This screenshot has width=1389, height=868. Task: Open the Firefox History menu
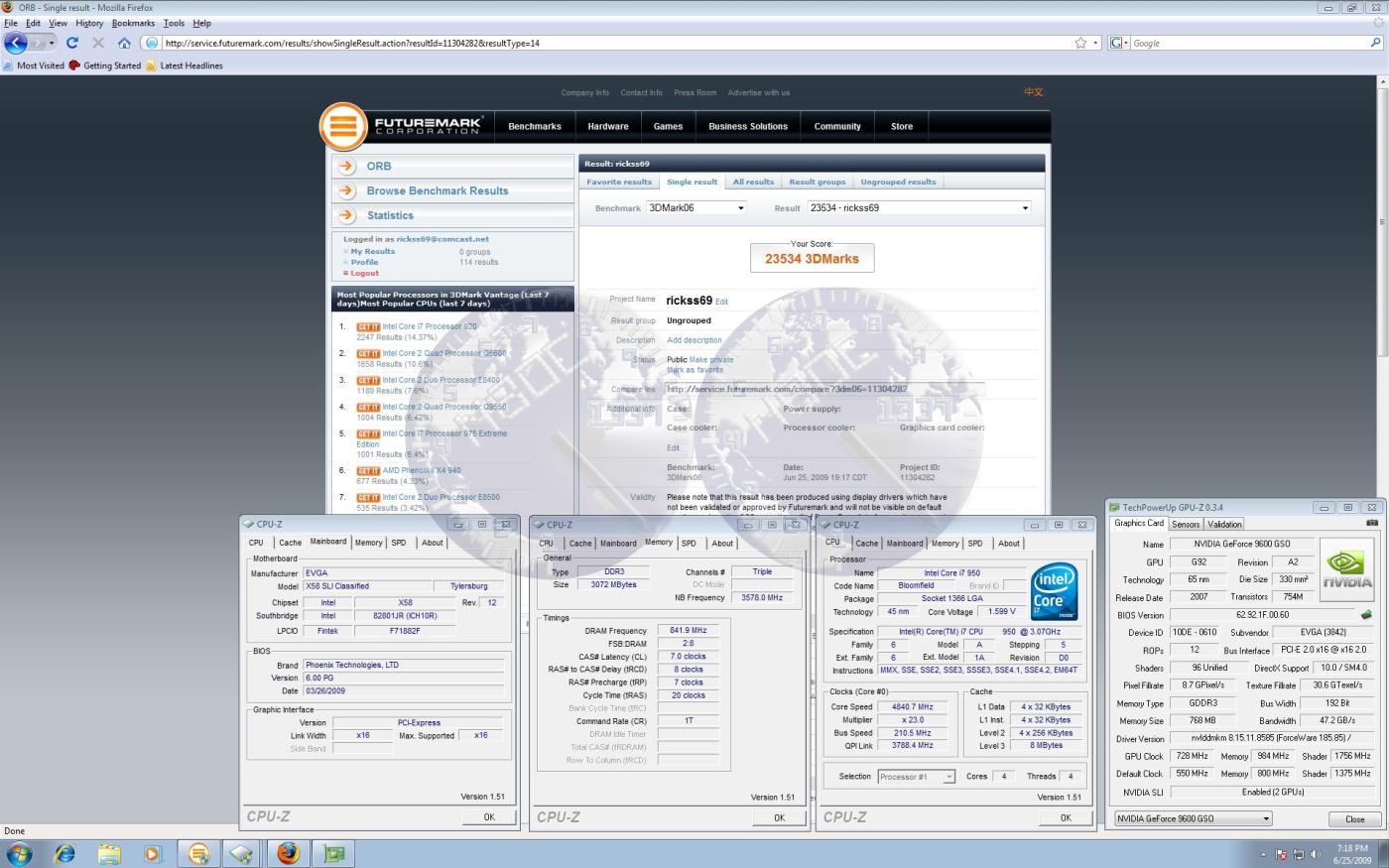point(89,23)
